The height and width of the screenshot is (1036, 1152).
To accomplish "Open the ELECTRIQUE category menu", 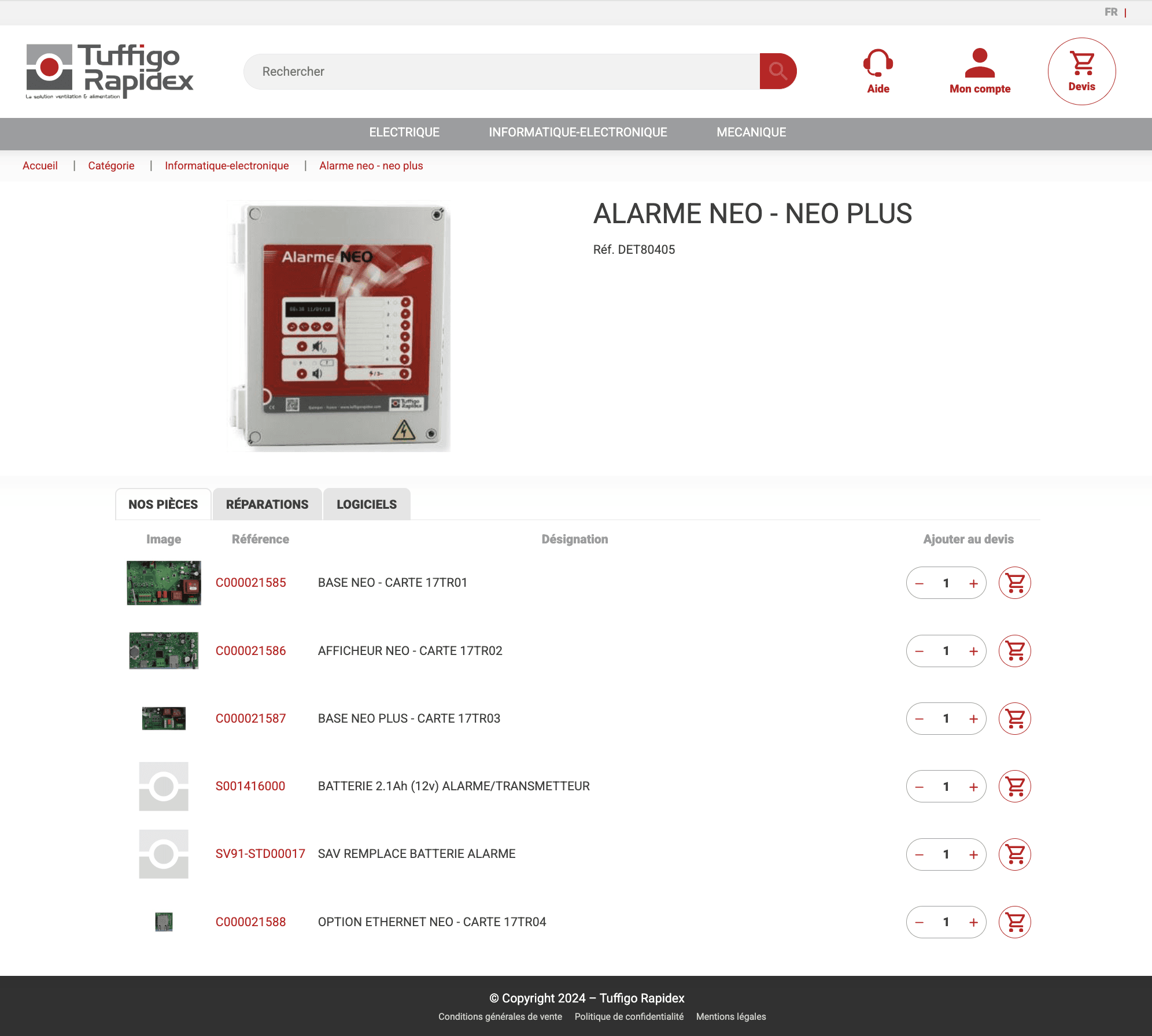I will click(404, 132).
